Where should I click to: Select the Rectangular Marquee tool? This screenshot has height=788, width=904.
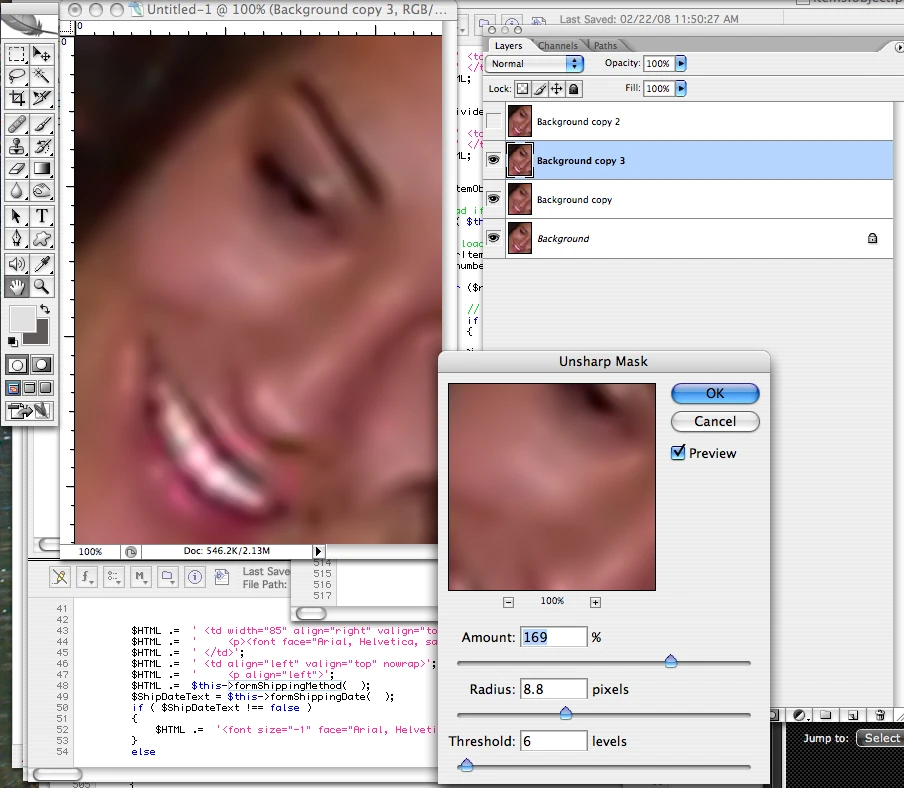17,54
